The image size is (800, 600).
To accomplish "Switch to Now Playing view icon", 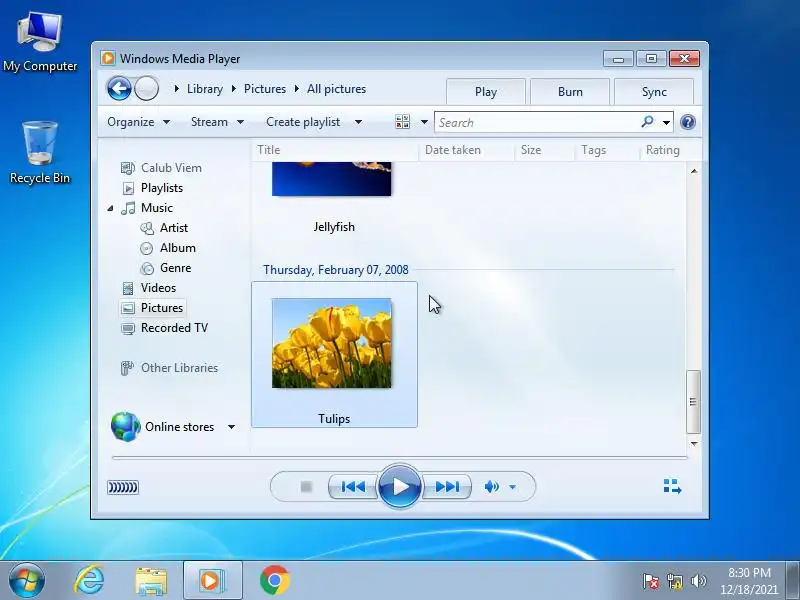I will [672, 486].
